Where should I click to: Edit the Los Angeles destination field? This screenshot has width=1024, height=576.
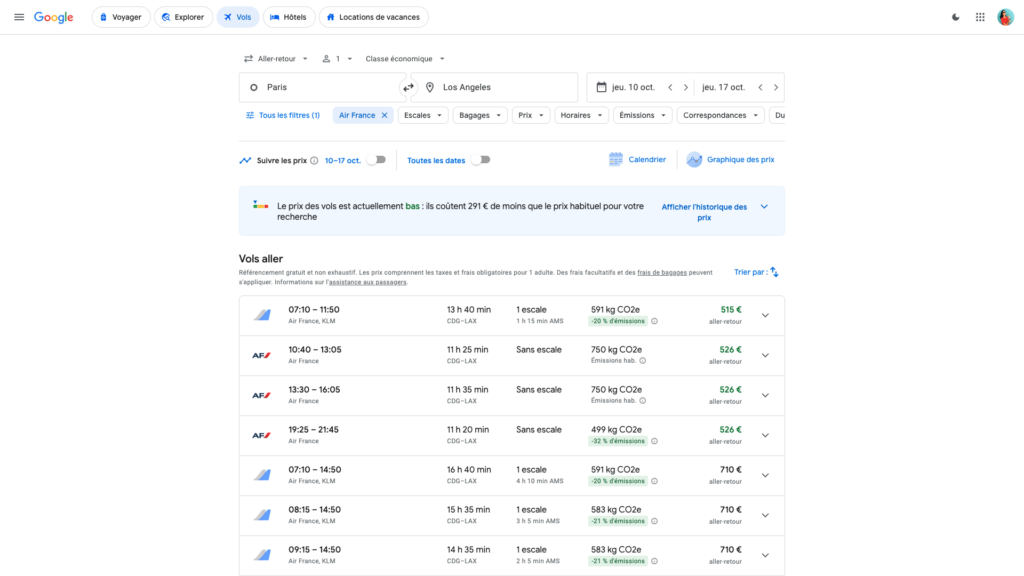(x=494, y=88)
